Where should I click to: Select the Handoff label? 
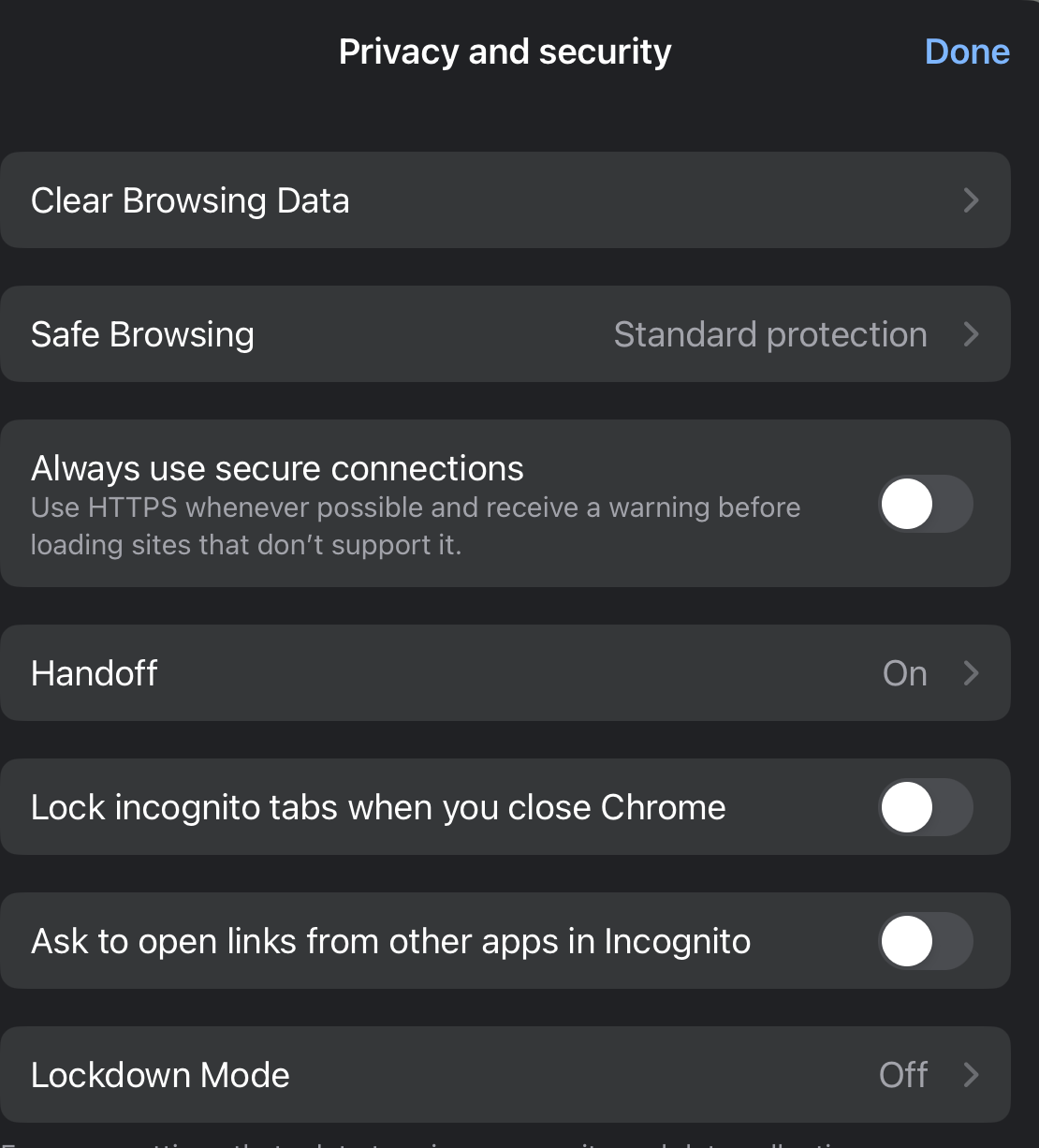click(x=95, y=673)
